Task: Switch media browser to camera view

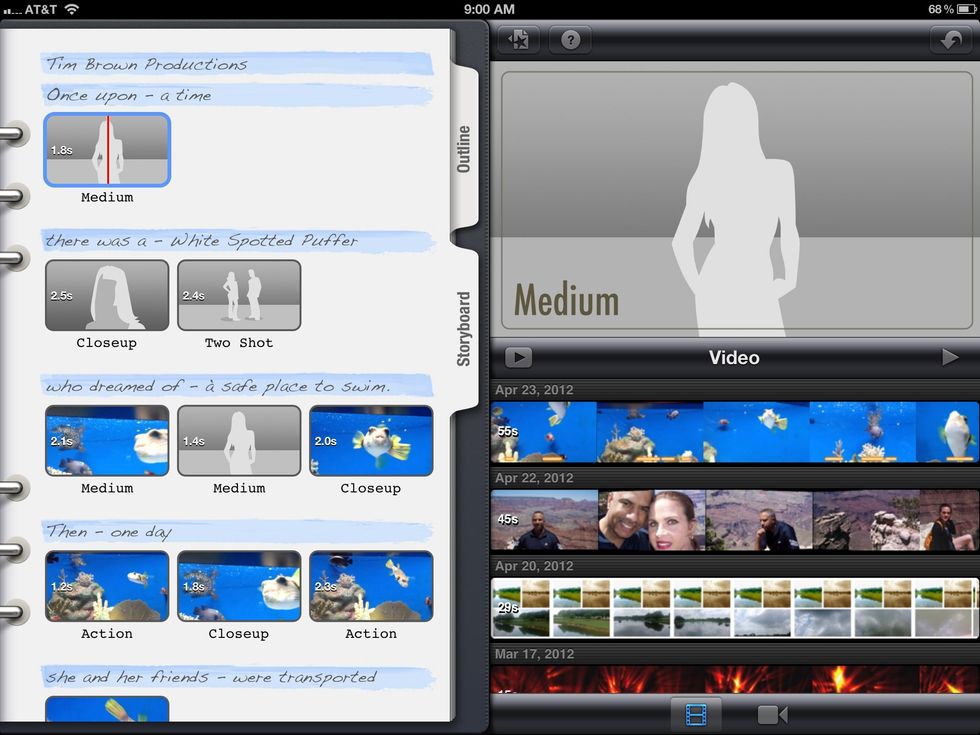Action: point(771,715)
